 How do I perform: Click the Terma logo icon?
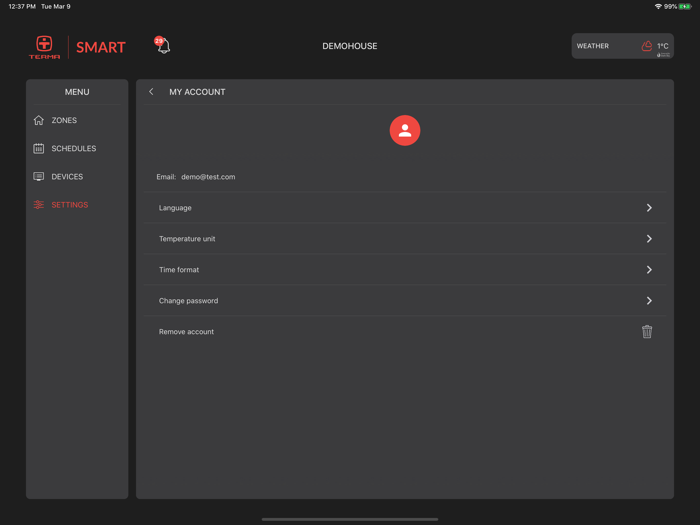44,46
